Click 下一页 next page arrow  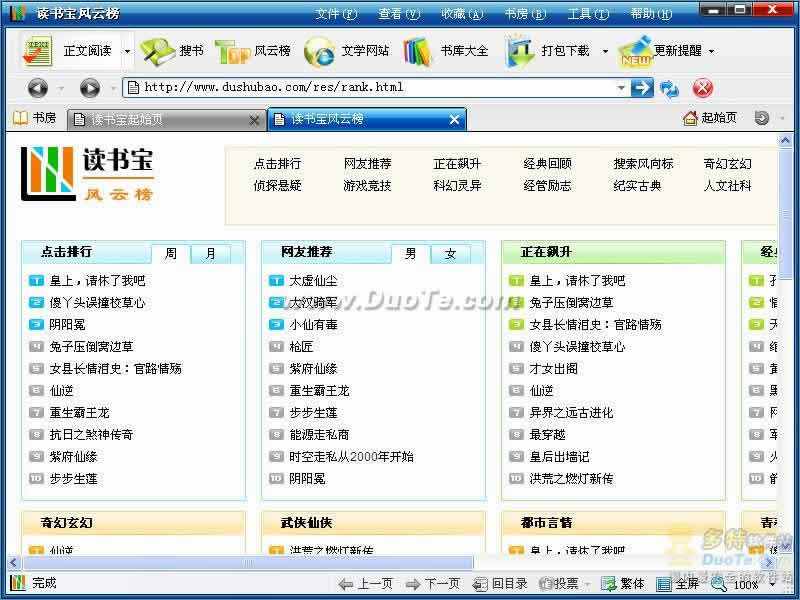[x=433, y=583]
